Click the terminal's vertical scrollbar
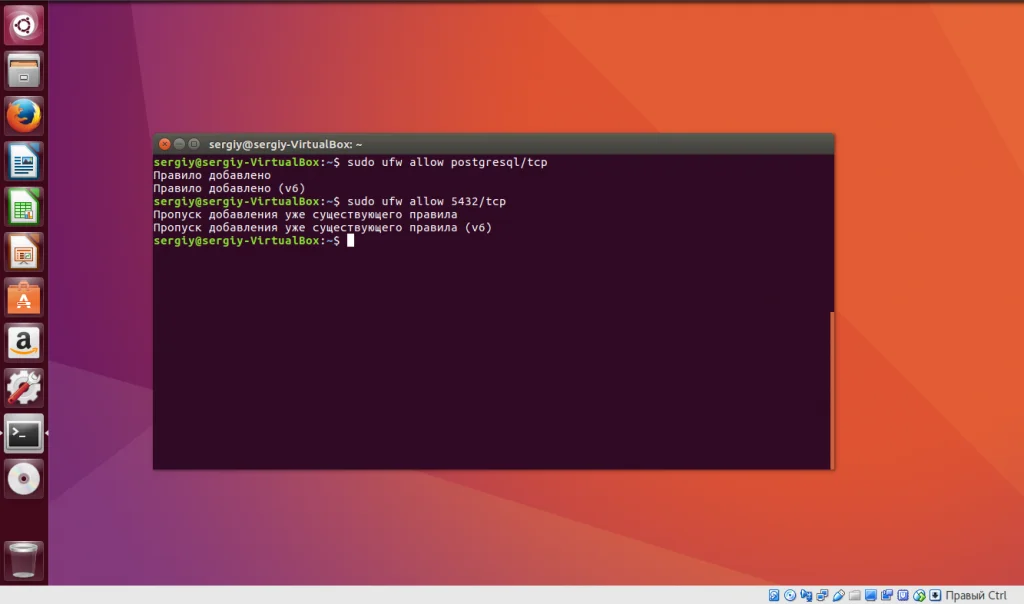Screen dimensions: 1024x604 (832, 390)
